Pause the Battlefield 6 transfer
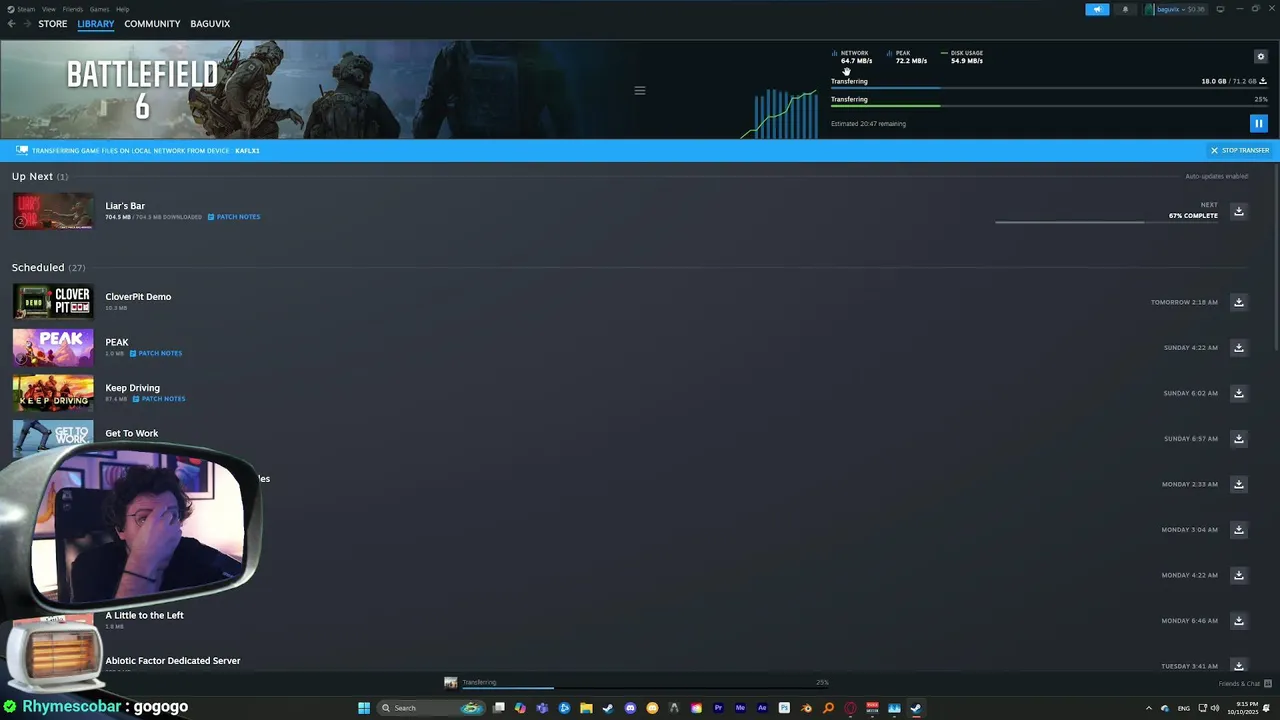 click(x=1258, y=124)
